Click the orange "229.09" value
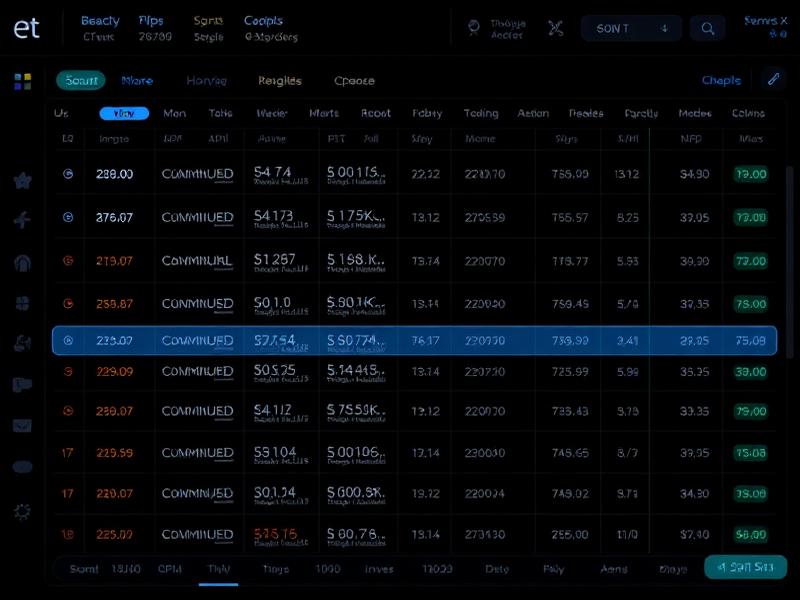The height and width of the screenshot is (600, 800). (x=114, y=371)
